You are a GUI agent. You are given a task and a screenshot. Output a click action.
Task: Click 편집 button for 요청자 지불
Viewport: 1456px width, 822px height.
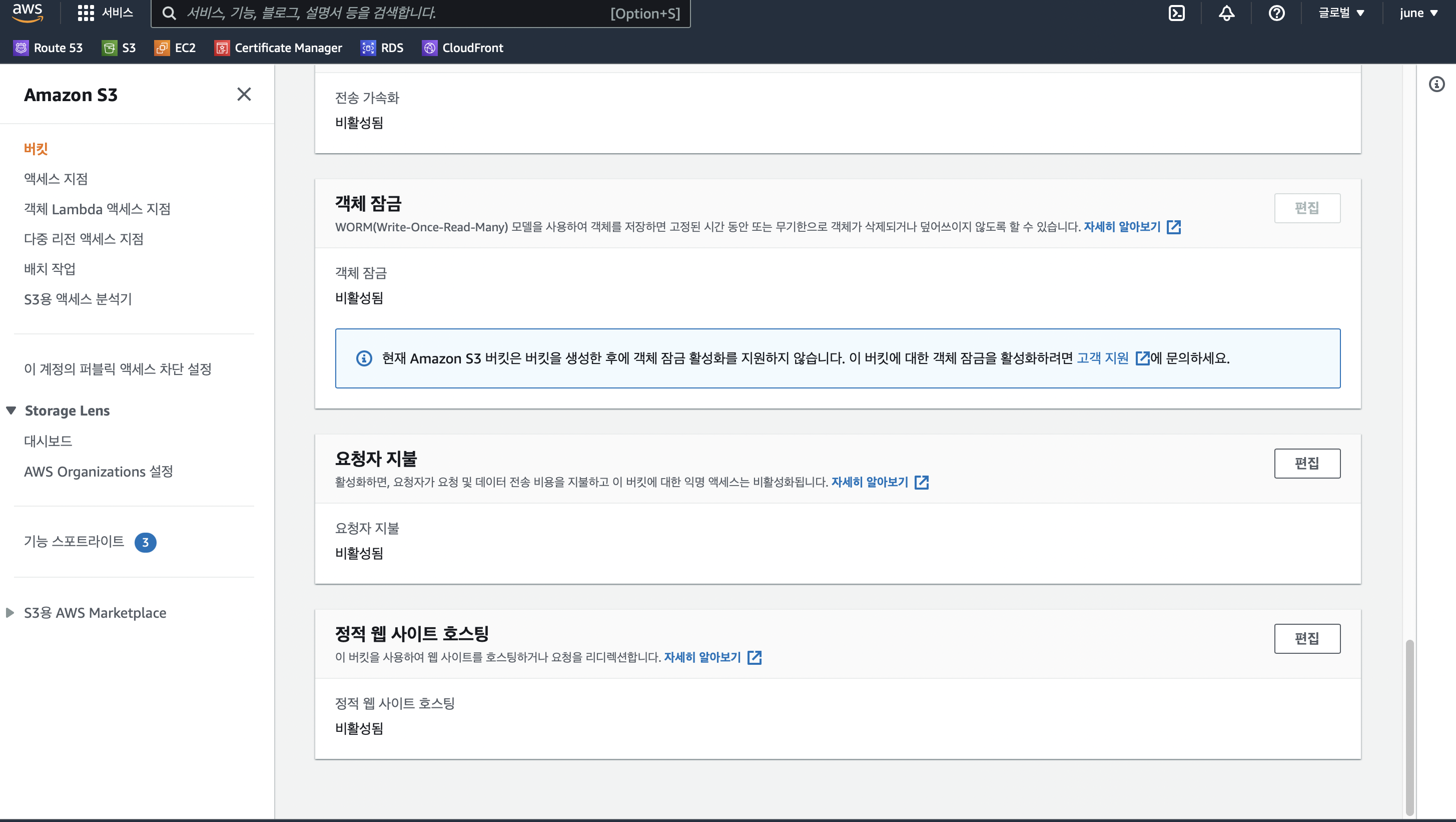[x=1307, y=464]
